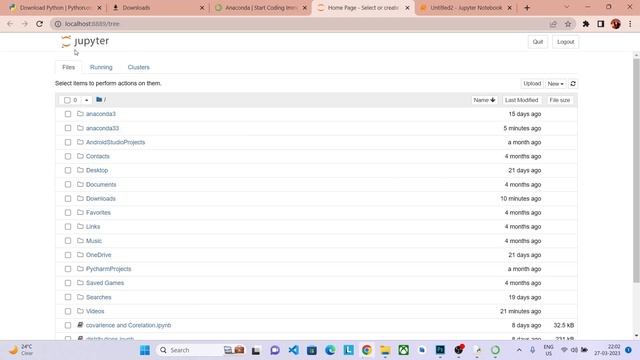The width and height of the screenshot is (640, 360).
Task: Open the PycharmProjects folder
Action: click(109, 269)
